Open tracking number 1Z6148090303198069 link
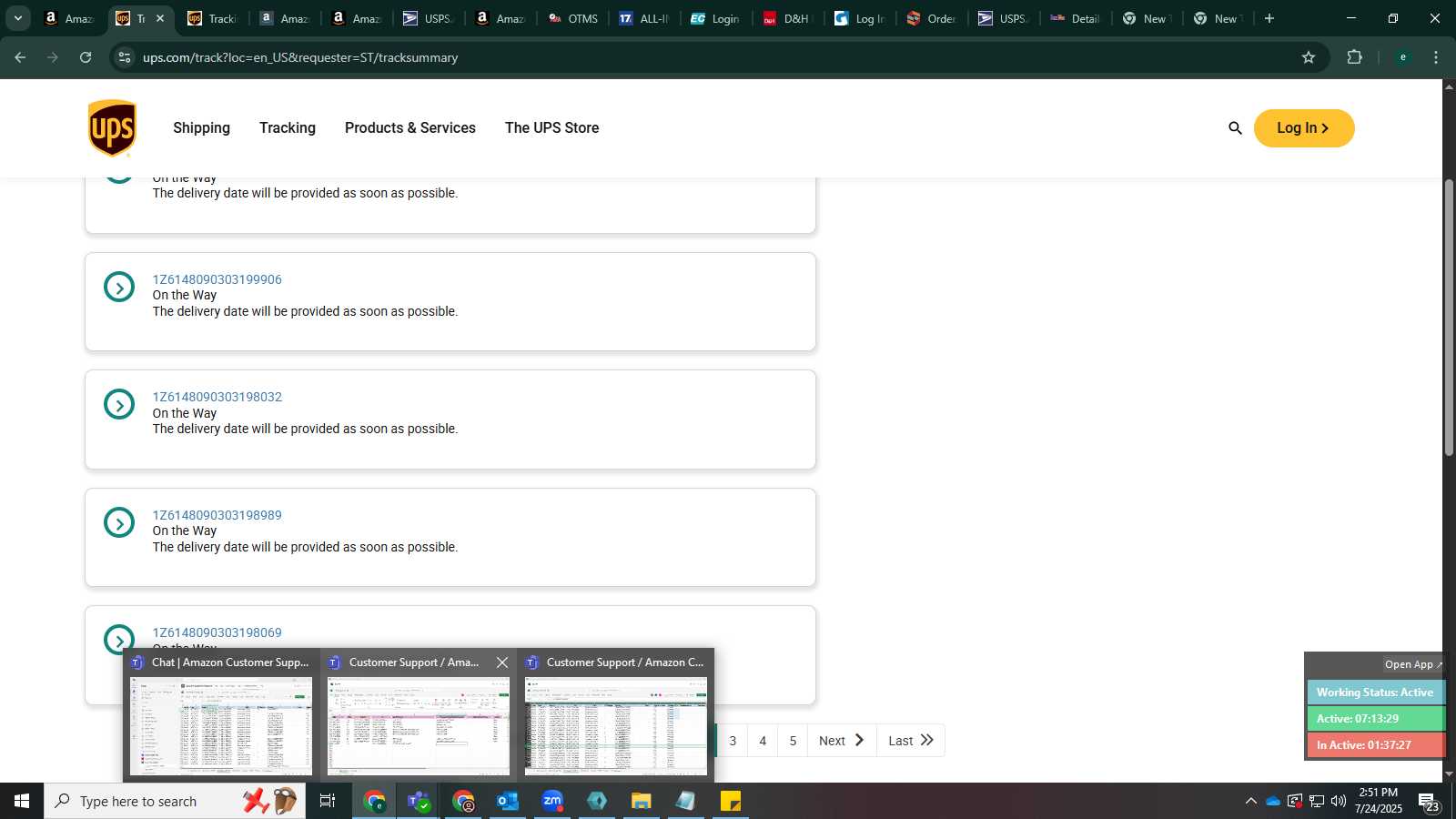Screen dimensions: 1456x819 [x=217, y=632]
